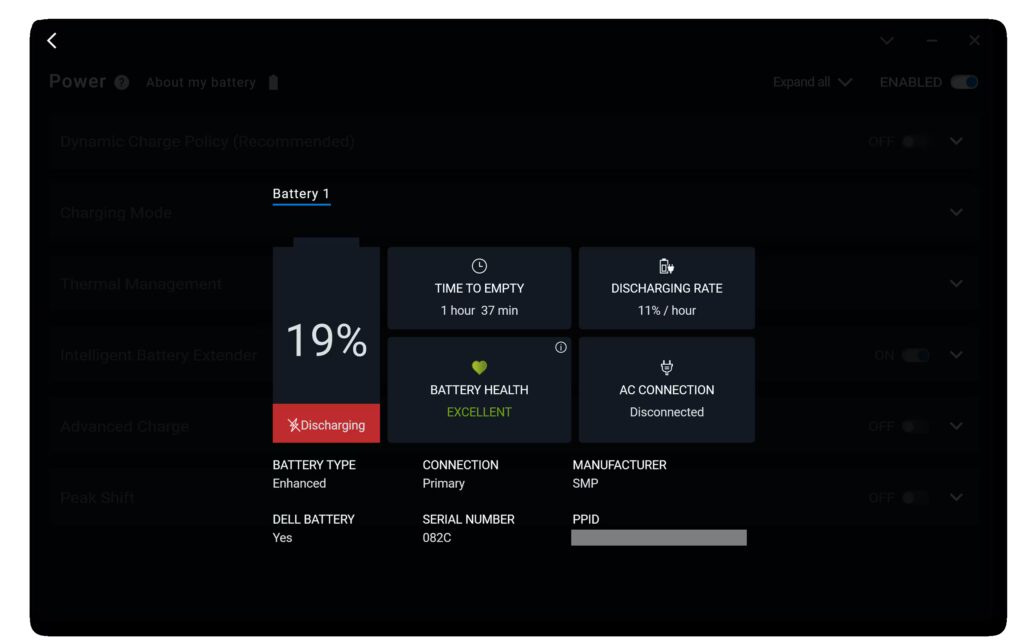Screen dimensions: 1024x640
Task: Click the Power help question mark icon
Action: click(x=122, y=83)
